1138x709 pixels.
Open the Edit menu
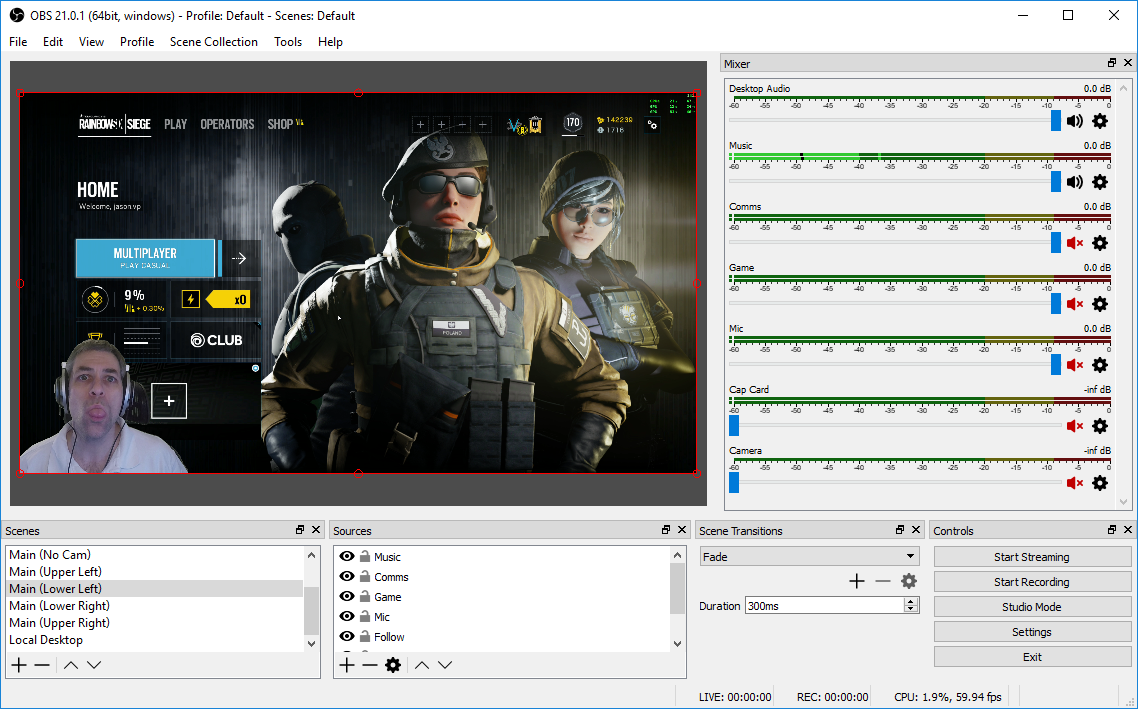[x=53, y=41]
